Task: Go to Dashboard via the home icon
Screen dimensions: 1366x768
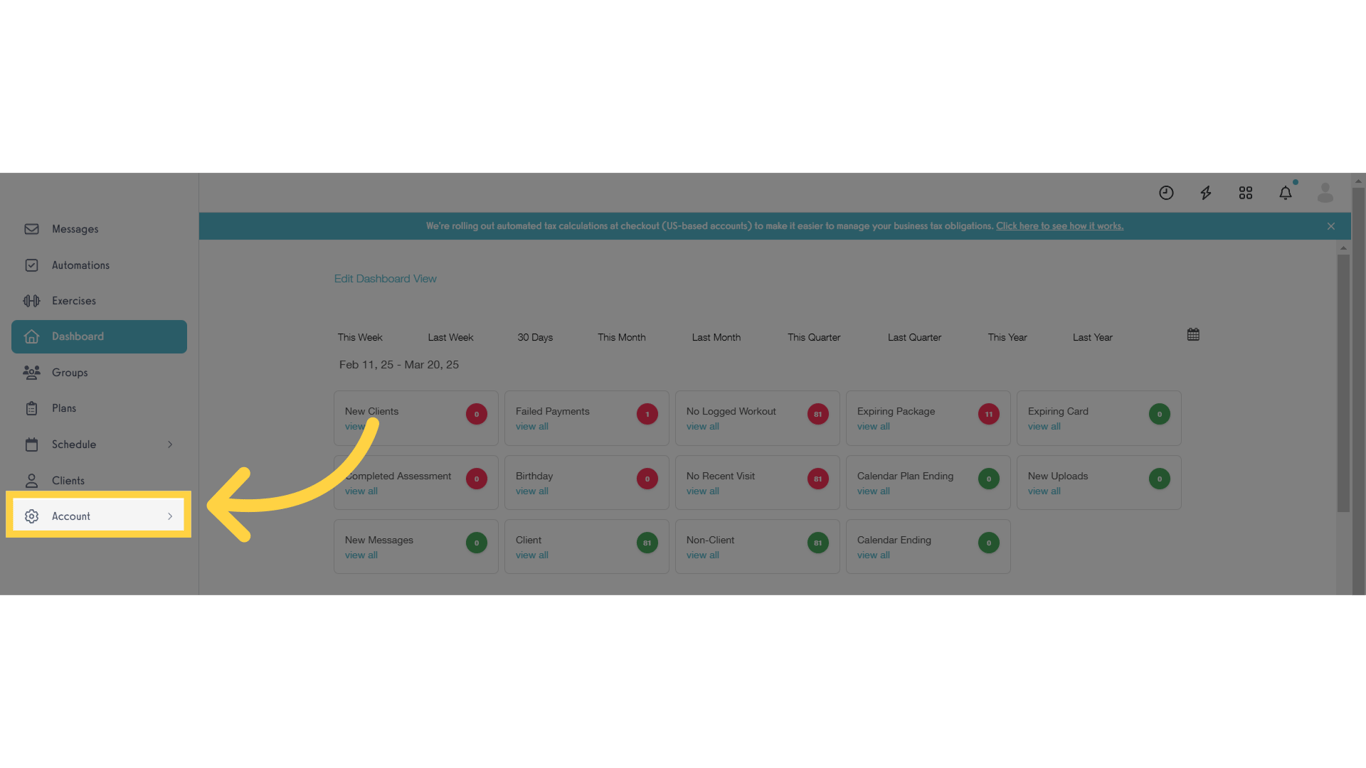Action: [x=32, y=337]
